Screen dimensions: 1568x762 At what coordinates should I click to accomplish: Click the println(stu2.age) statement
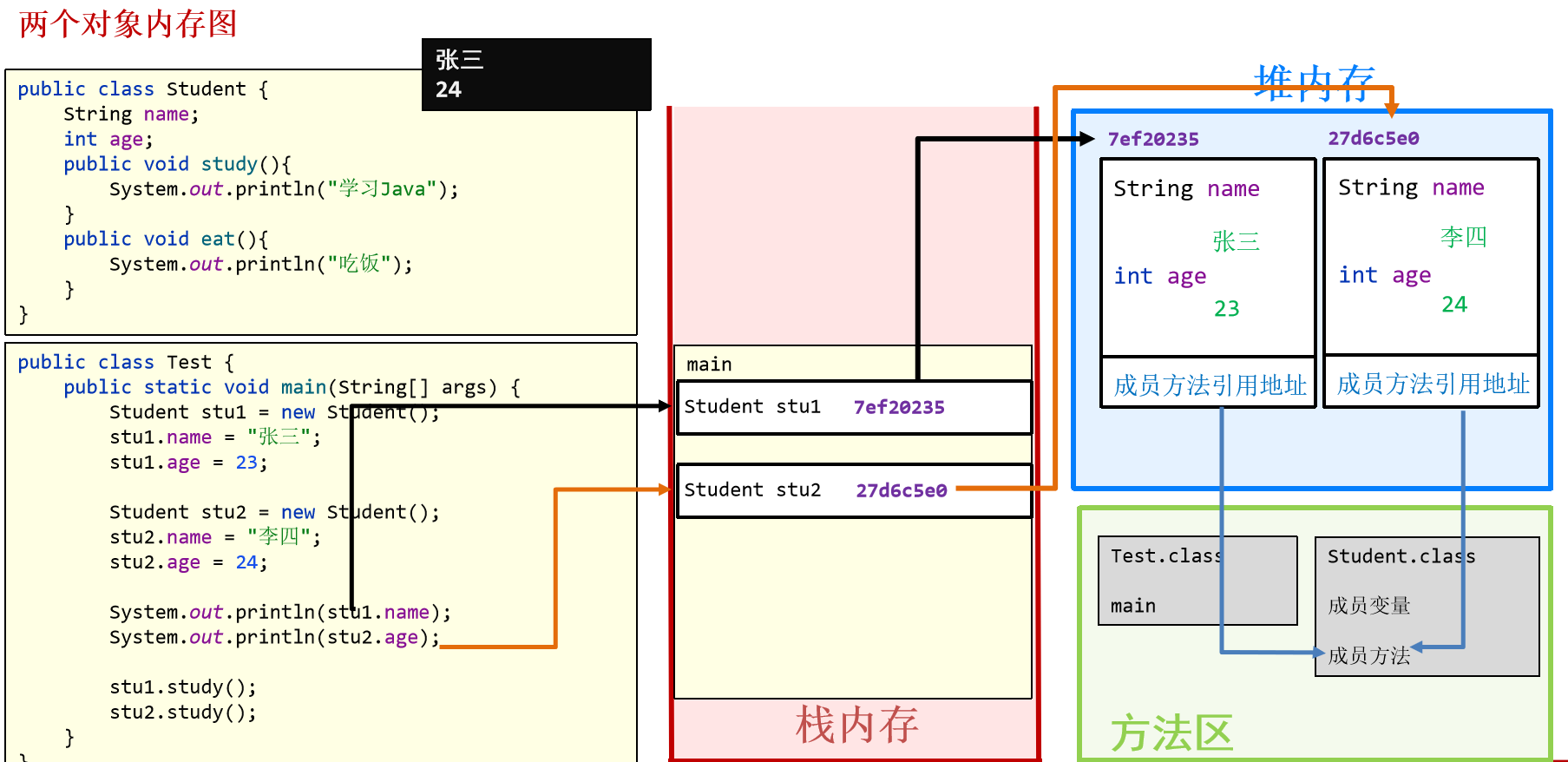point(274,637)
